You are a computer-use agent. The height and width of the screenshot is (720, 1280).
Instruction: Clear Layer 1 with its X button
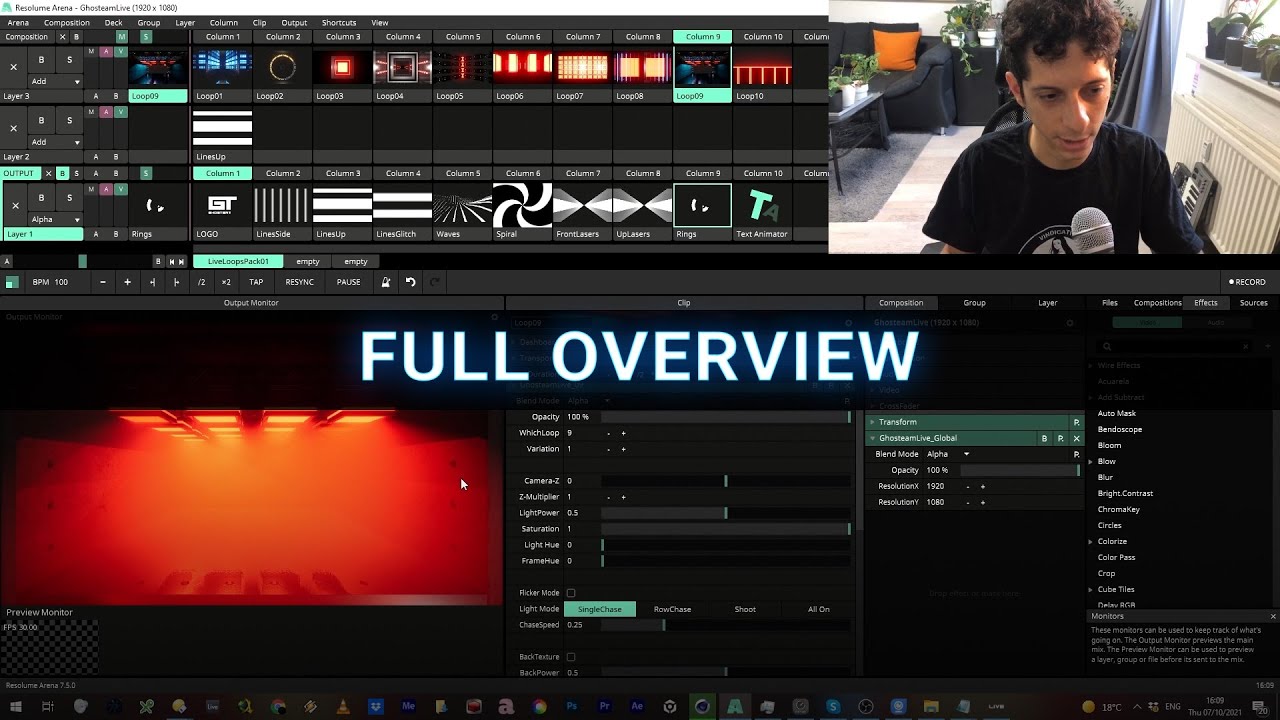point(15,205)
